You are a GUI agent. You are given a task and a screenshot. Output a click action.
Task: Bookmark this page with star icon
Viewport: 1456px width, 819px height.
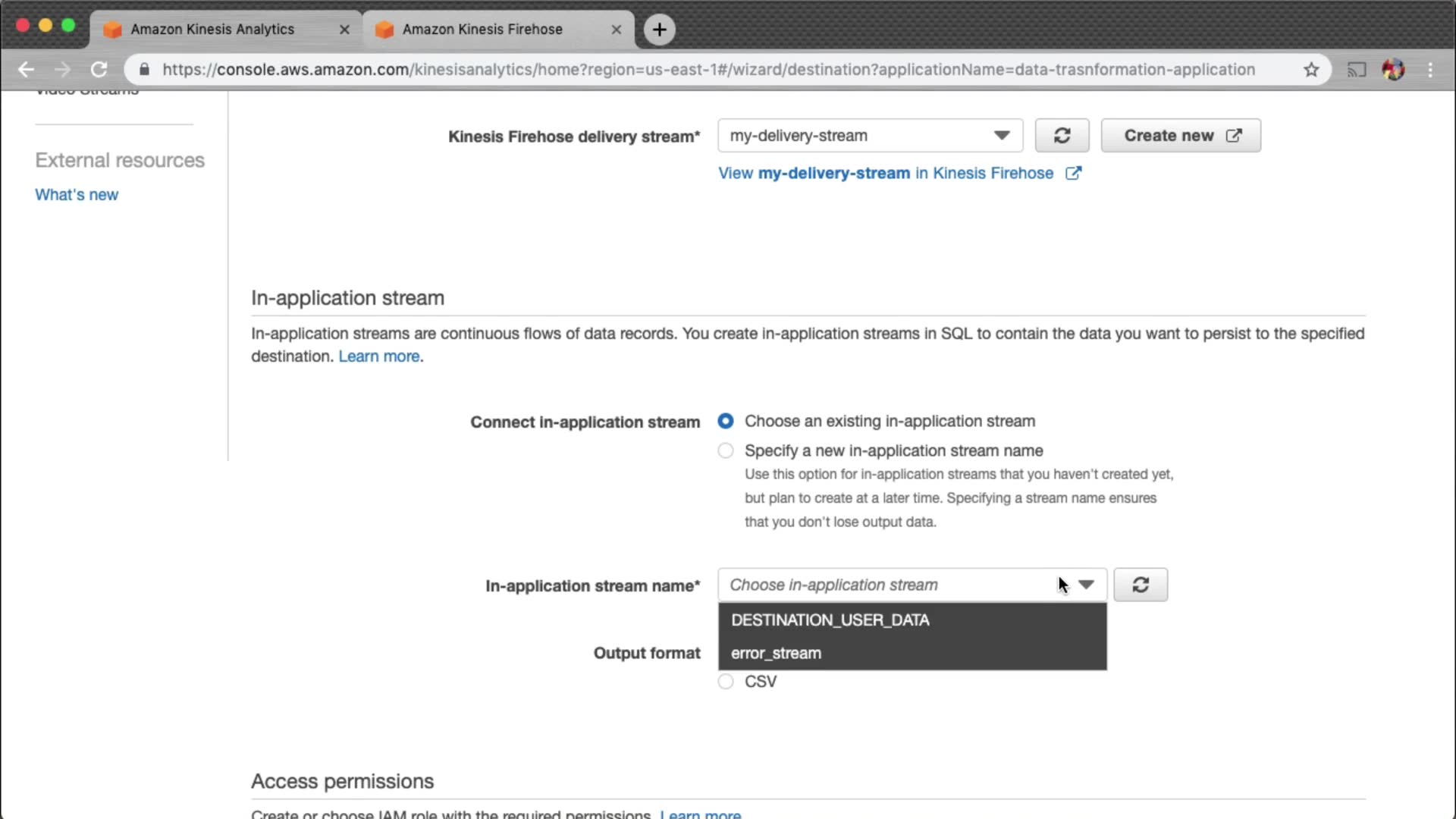coord(1311,70)
